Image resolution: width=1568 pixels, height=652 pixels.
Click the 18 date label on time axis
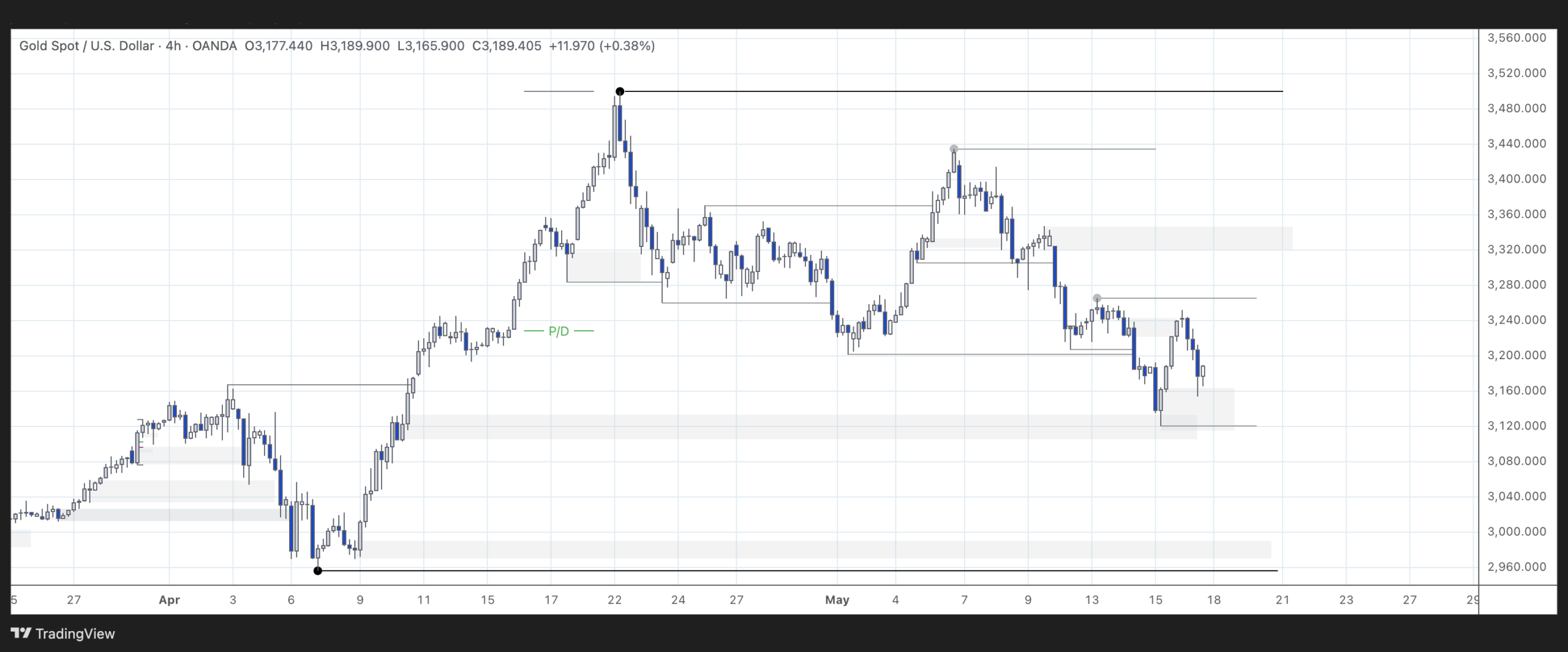pyautogui.click(x=1213, y=600)
